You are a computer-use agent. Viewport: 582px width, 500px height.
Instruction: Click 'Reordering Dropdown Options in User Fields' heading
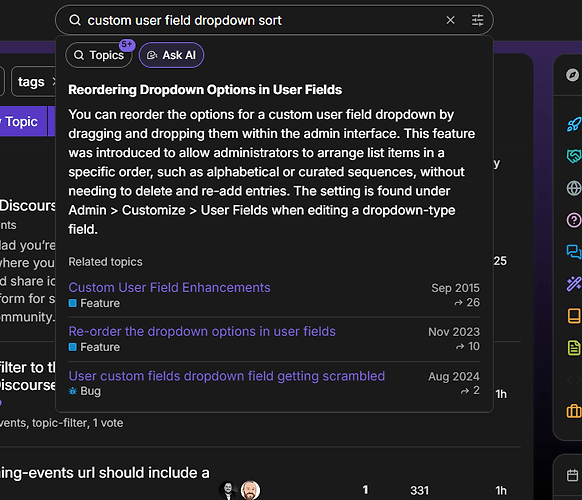point(205,90)
